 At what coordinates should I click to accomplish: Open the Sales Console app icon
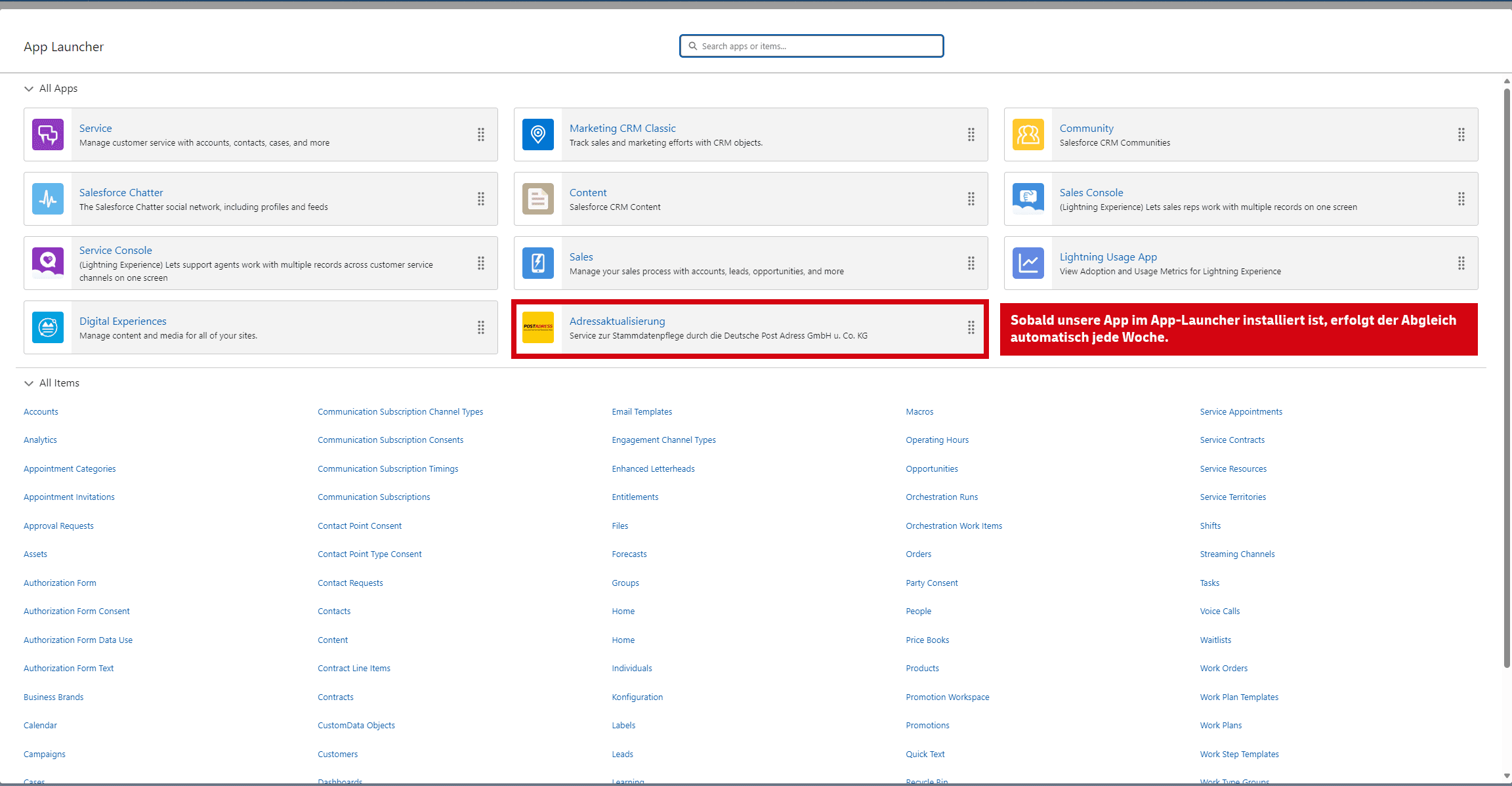coord(1028,199)
